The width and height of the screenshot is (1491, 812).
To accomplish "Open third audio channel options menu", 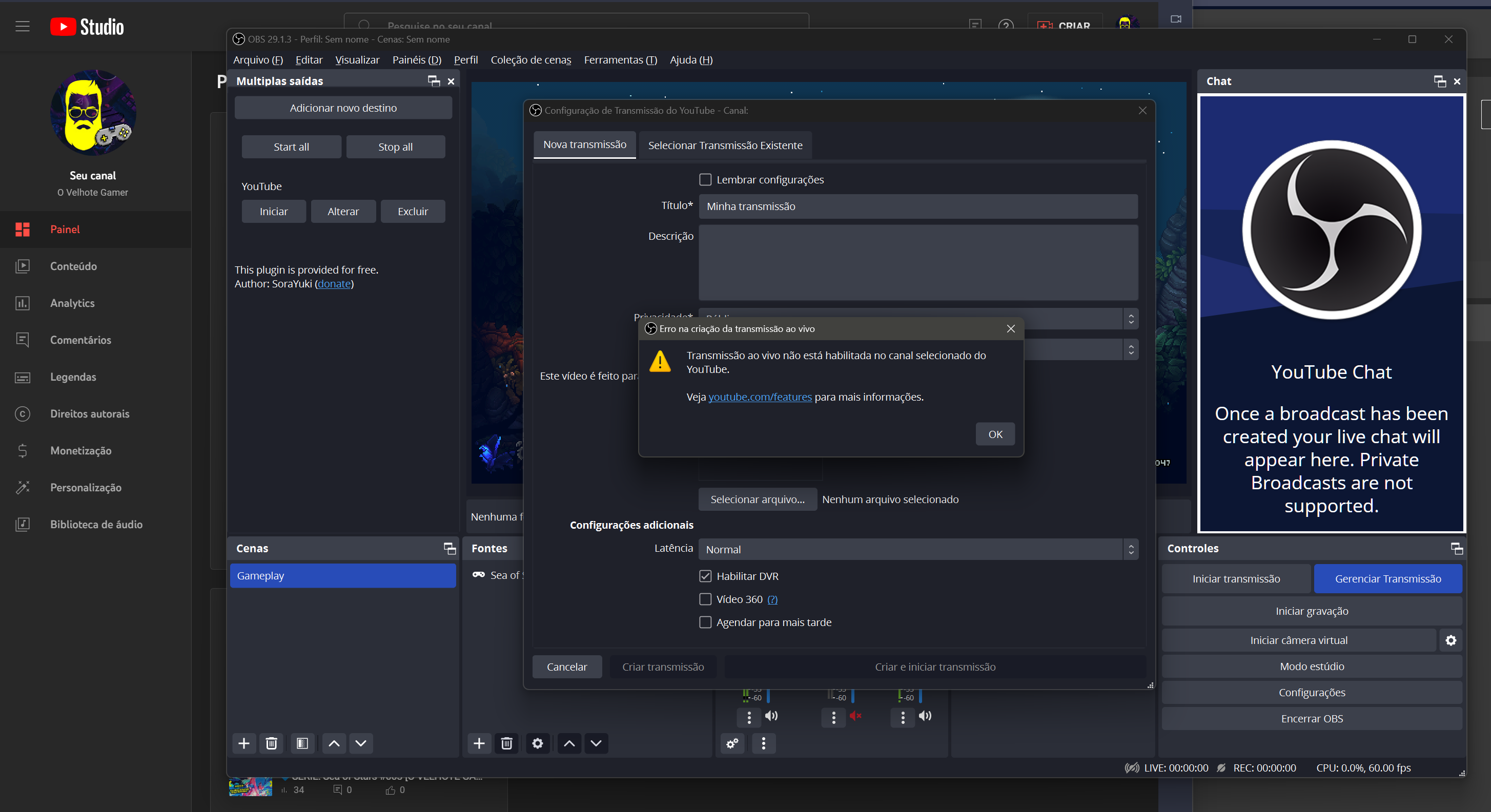I will (x=903, y=717).
